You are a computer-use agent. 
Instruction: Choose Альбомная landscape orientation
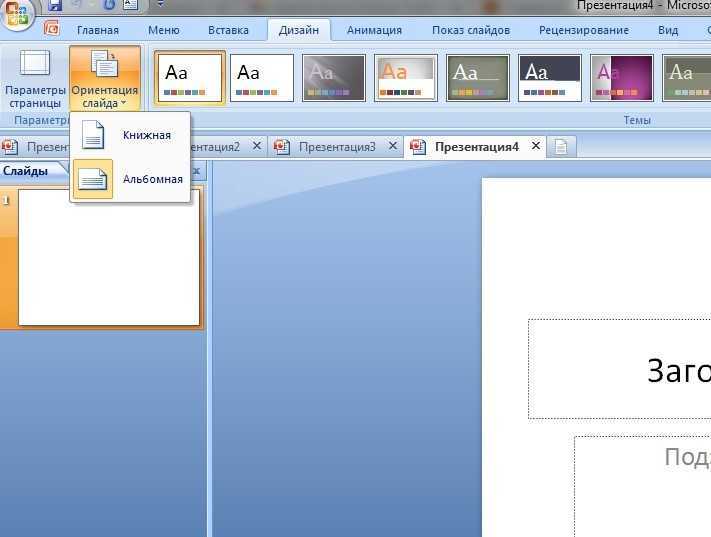130,179
